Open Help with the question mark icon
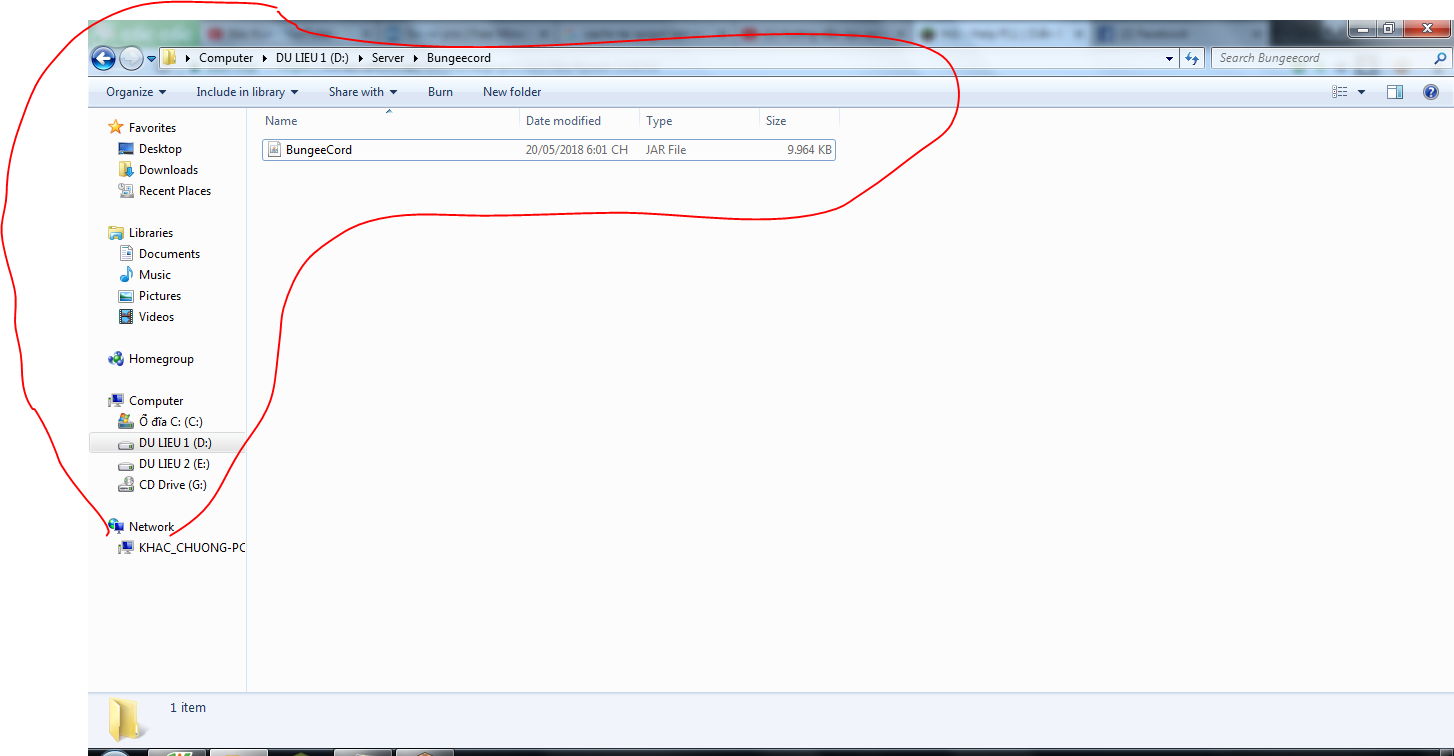This screenshot has width=1454, height=756. 1431,92
